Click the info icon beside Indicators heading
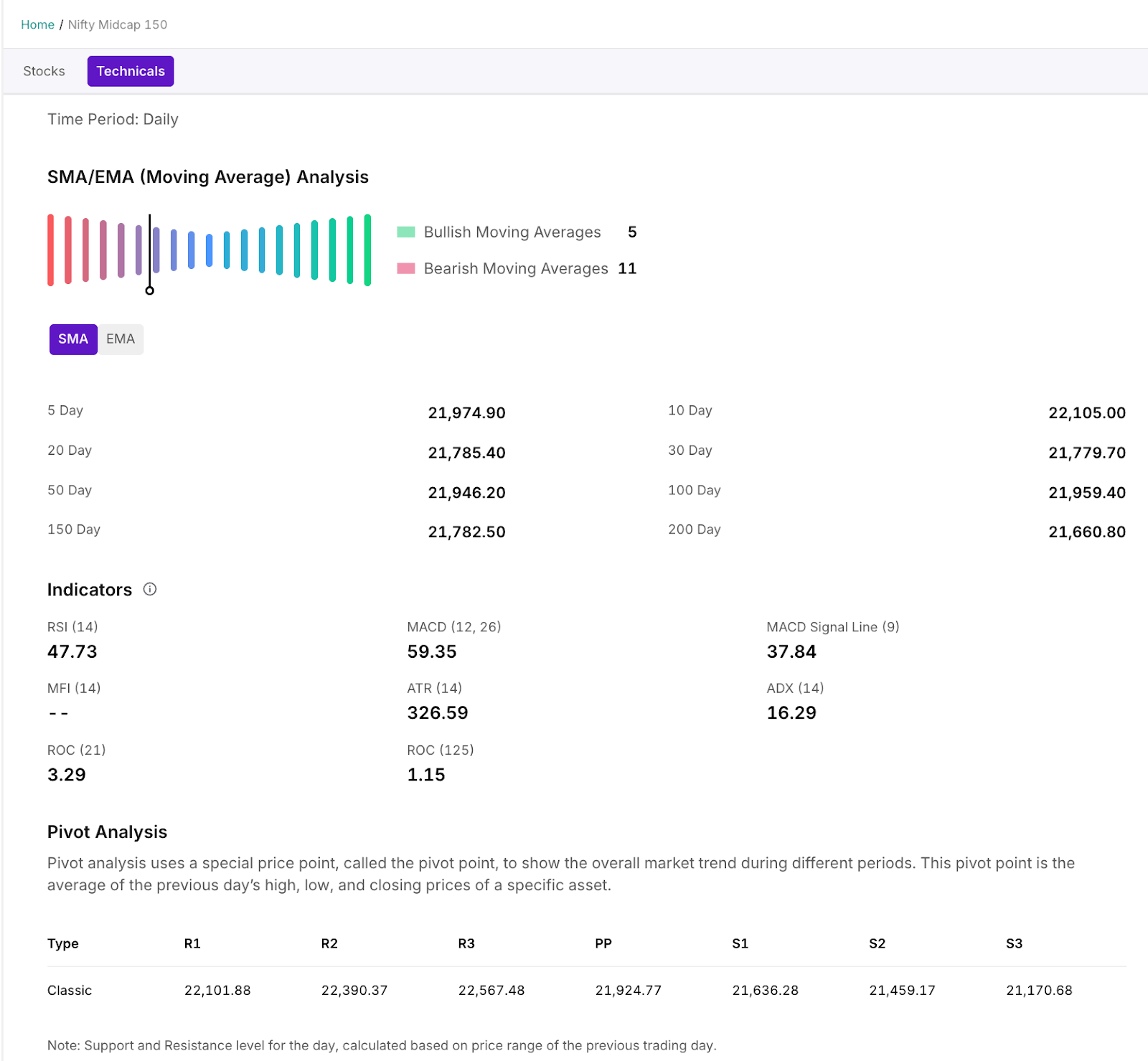 tap(150, 589)
